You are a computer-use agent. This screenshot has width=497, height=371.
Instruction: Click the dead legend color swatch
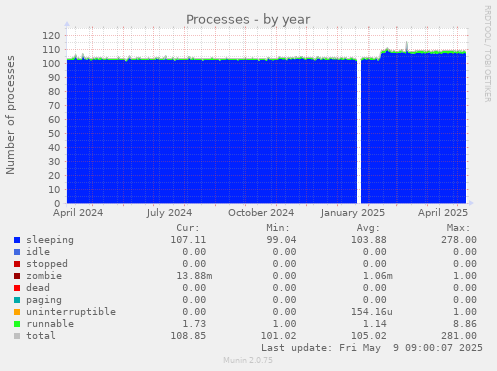pos(17,288)
